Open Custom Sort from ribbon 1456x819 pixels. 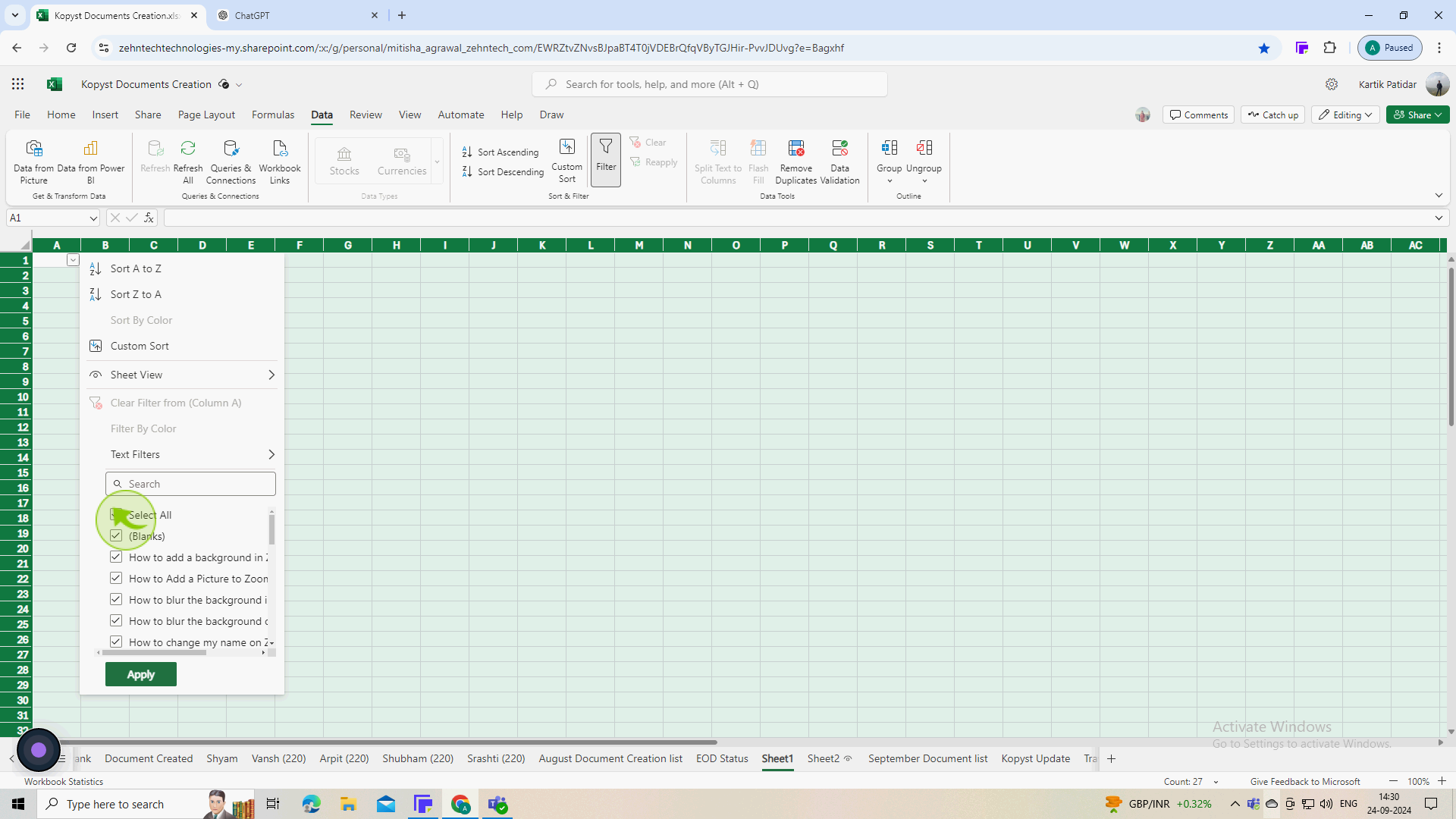567,161
